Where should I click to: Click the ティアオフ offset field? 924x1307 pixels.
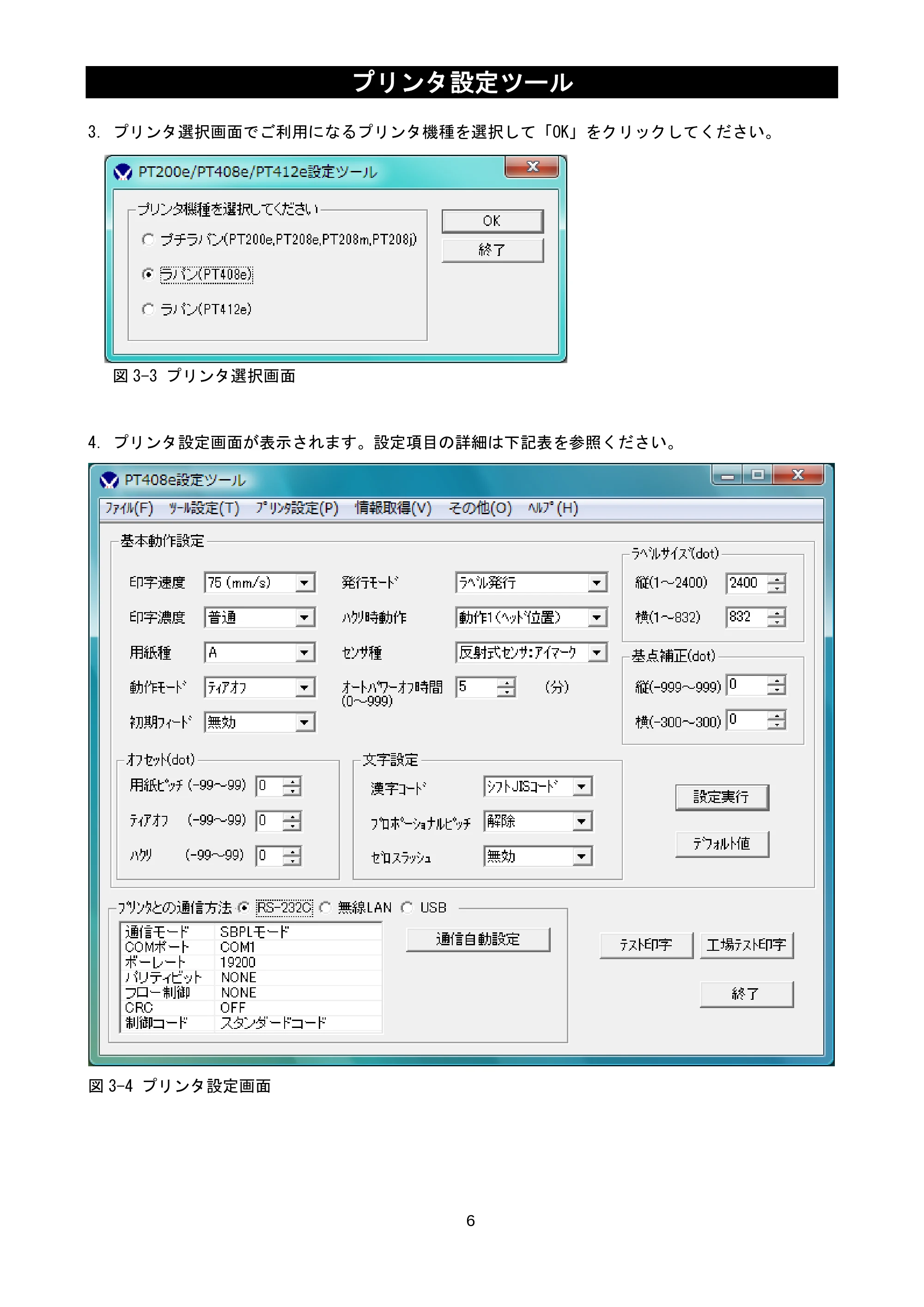point(269,821)
